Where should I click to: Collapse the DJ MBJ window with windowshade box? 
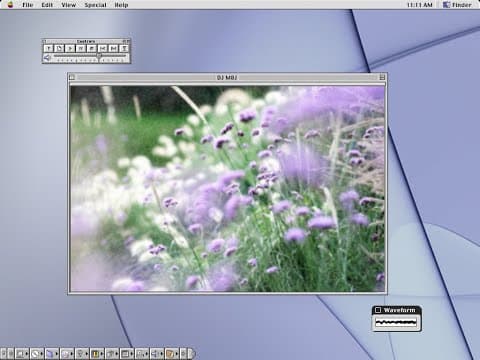pyautogui.click(x=382, y=77)
